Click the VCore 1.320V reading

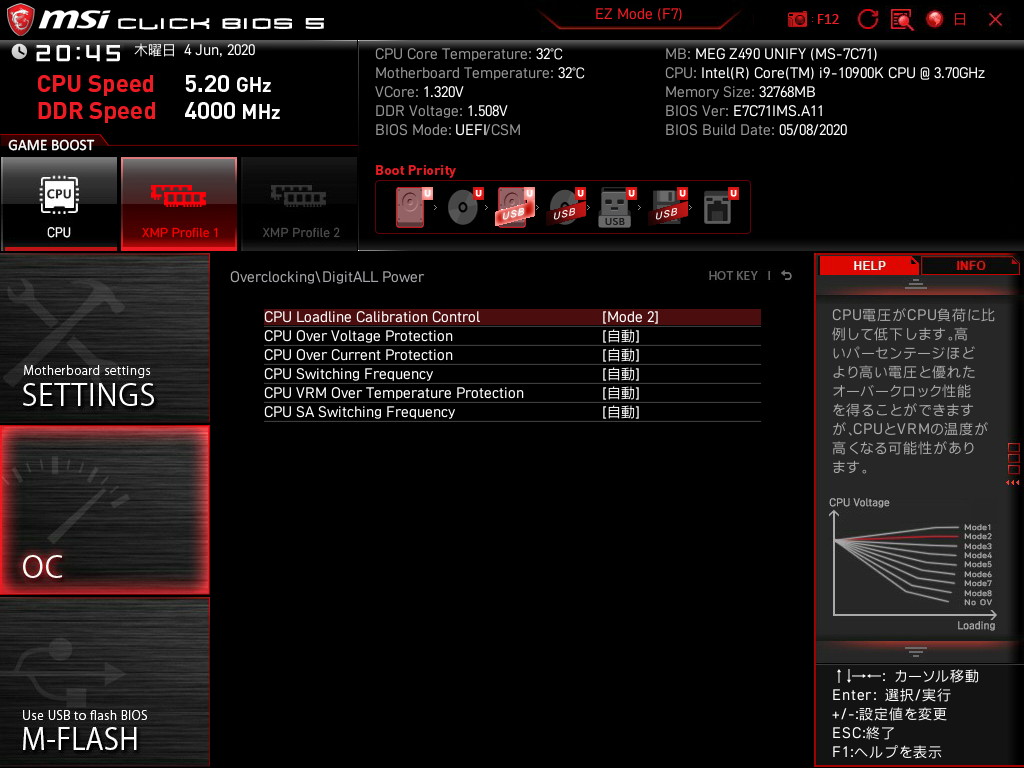(x=419, y=92)
